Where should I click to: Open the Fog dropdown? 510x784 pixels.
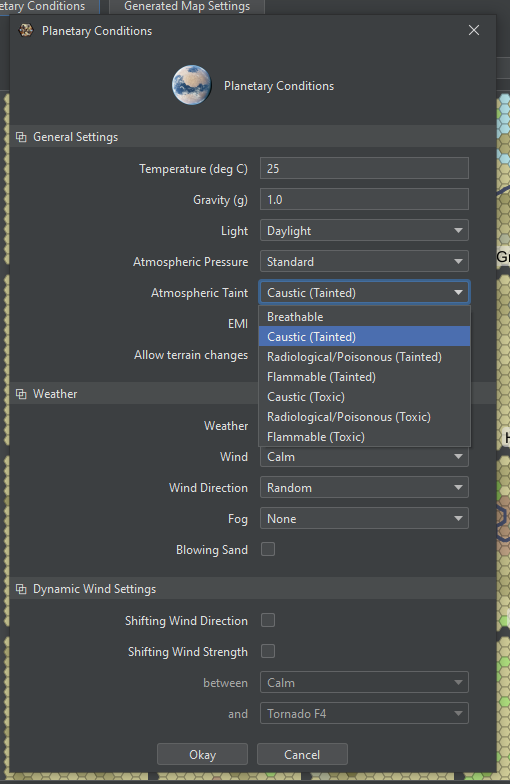[x=364, y=518]
